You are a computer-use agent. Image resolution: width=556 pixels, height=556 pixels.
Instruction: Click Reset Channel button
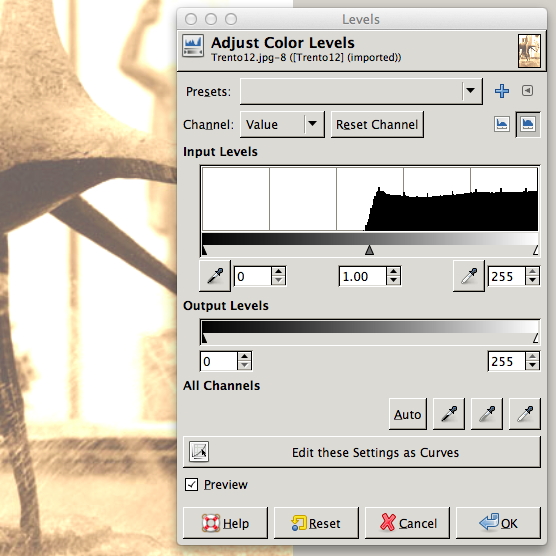point(377,124)
